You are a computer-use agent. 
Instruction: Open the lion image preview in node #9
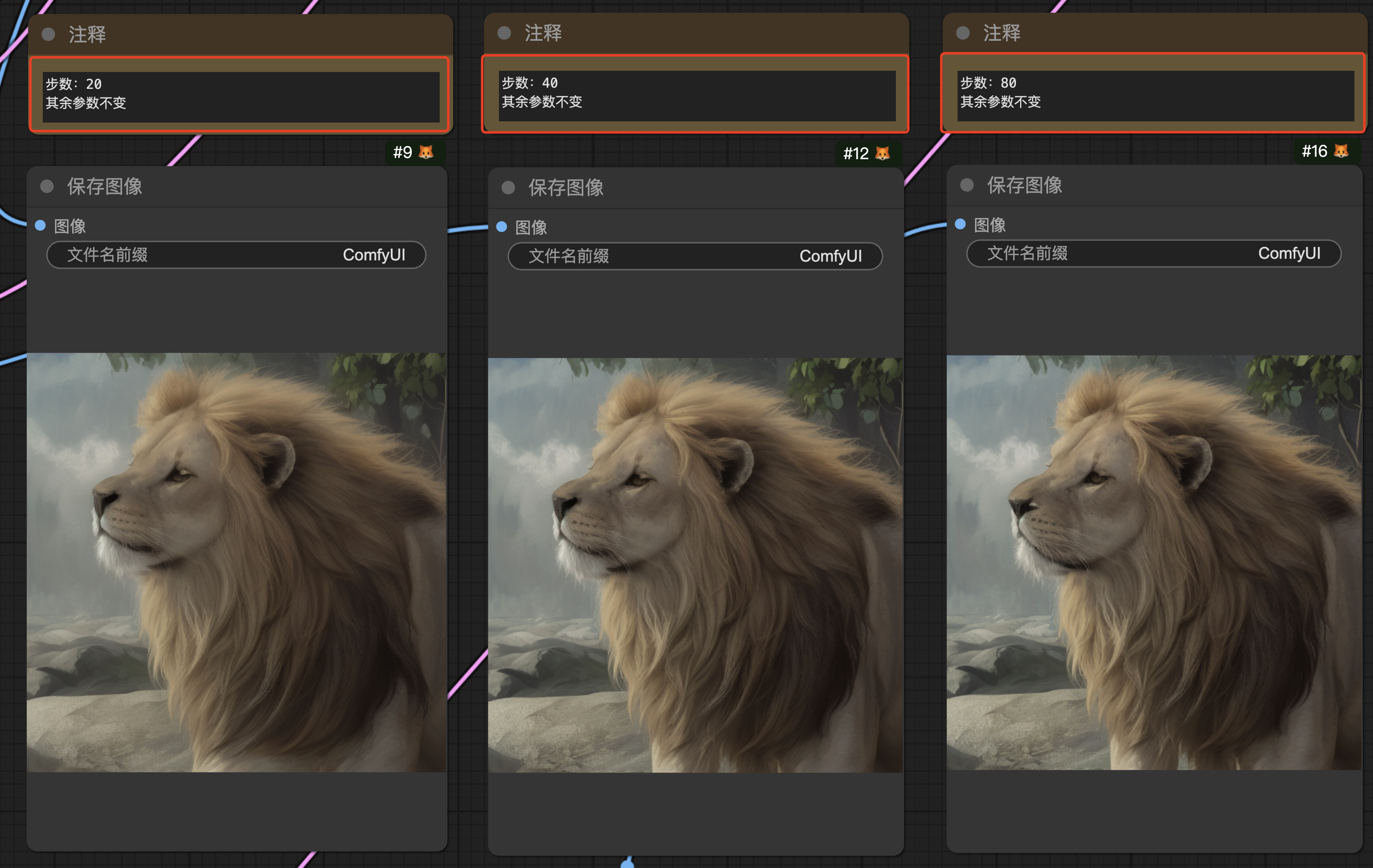coord(237,562)
